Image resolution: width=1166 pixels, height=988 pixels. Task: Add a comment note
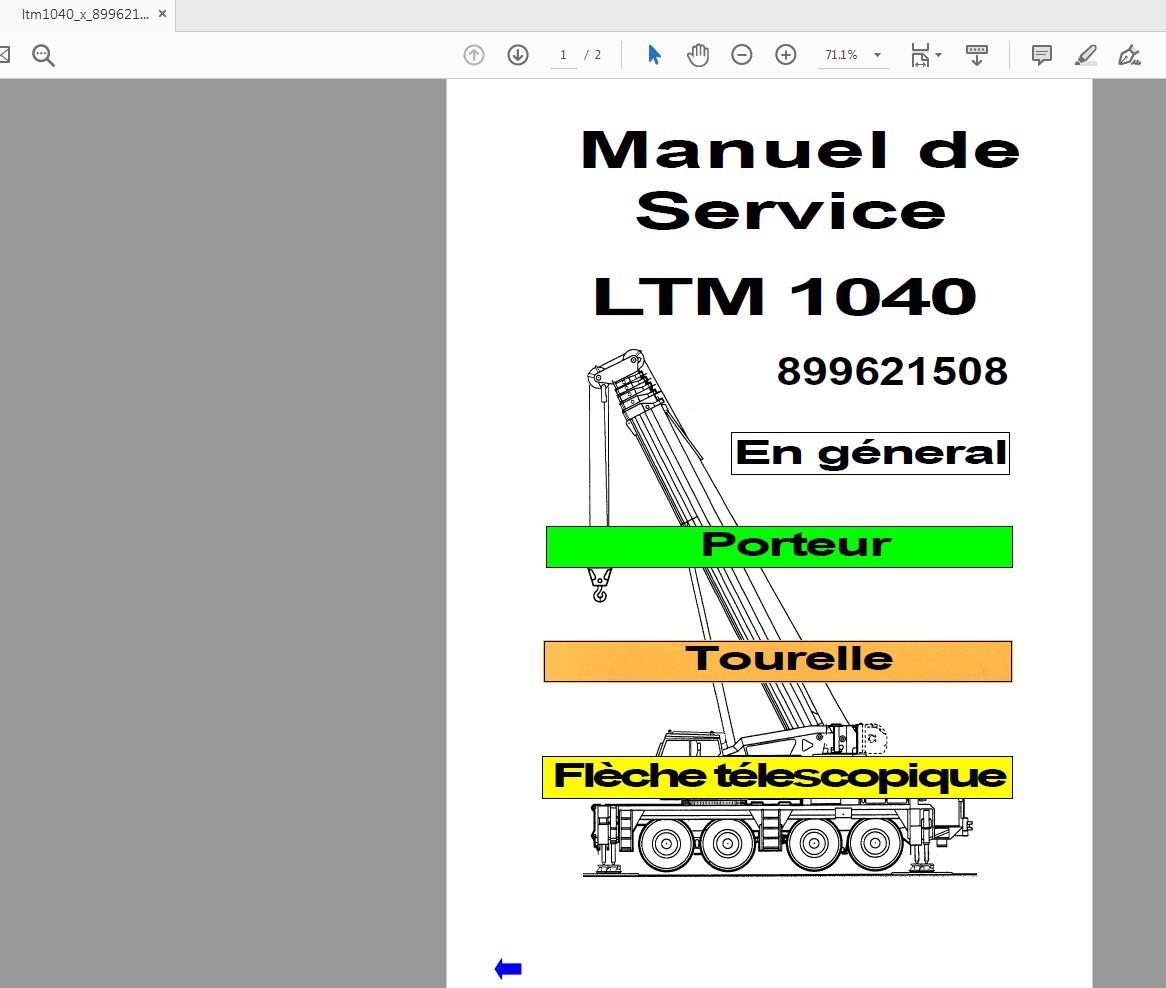point(1042,55)
